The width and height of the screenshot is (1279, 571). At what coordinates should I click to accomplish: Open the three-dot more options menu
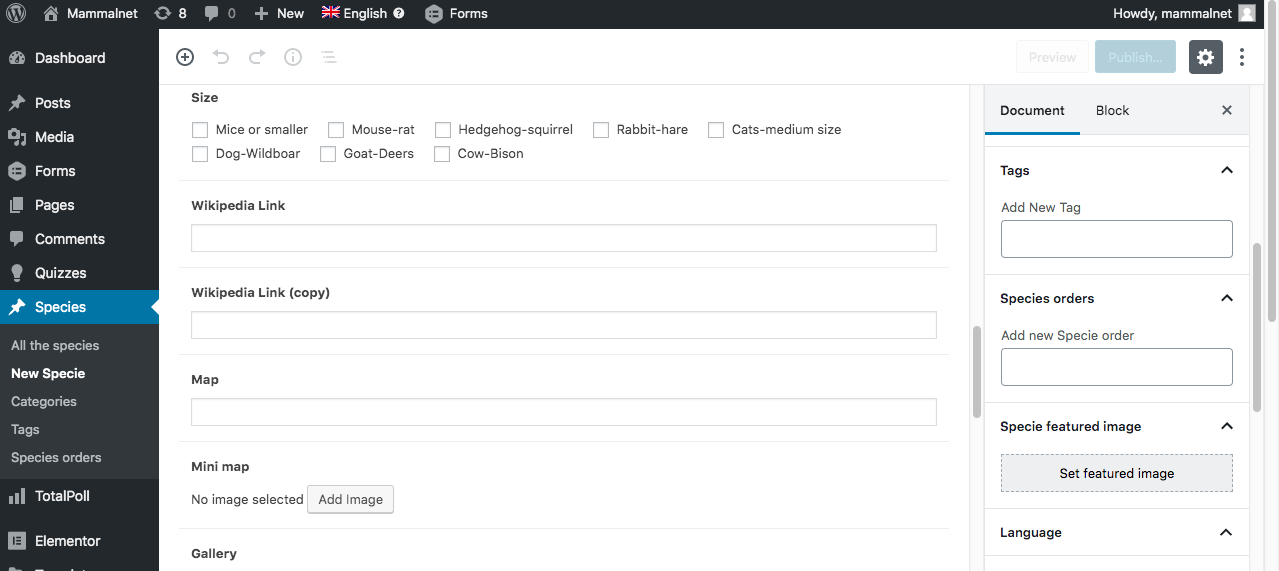(1242, 57)
